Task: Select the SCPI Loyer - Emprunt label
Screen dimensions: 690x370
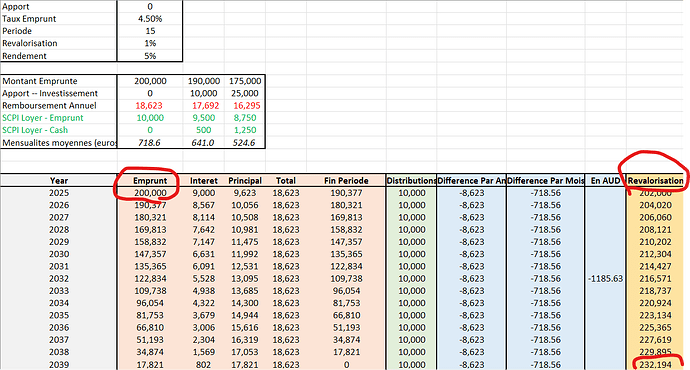Action: point(43,117)
